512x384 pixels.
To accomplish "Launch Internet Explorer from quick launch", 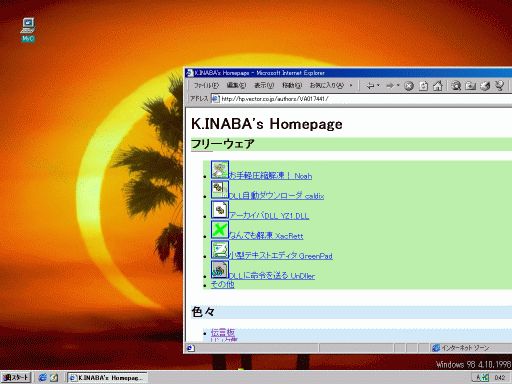I will pyautogui.click(x=42, y=377).
